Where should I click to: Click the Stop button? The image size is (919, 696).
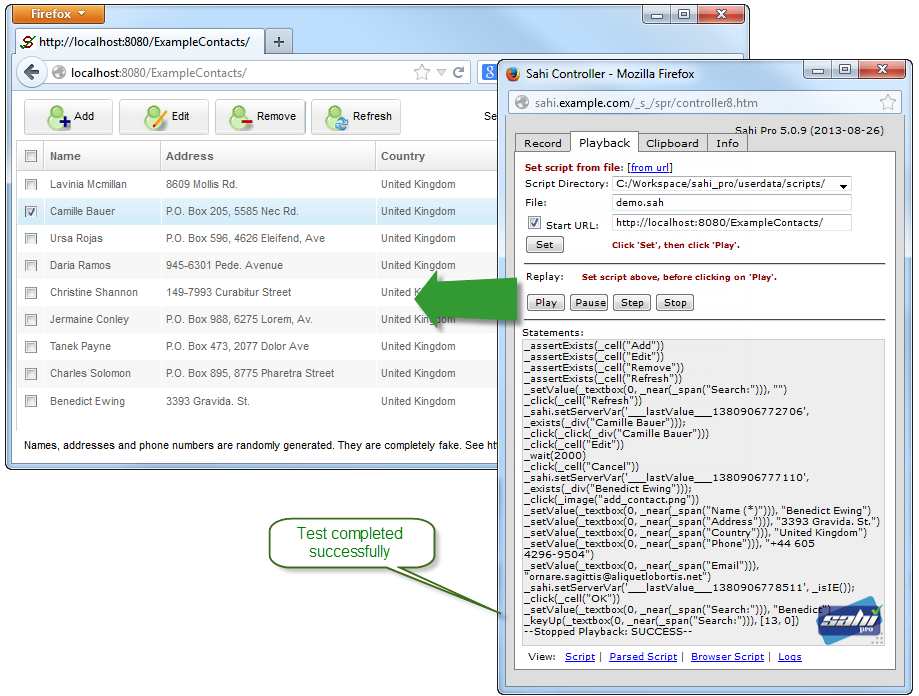675,302
